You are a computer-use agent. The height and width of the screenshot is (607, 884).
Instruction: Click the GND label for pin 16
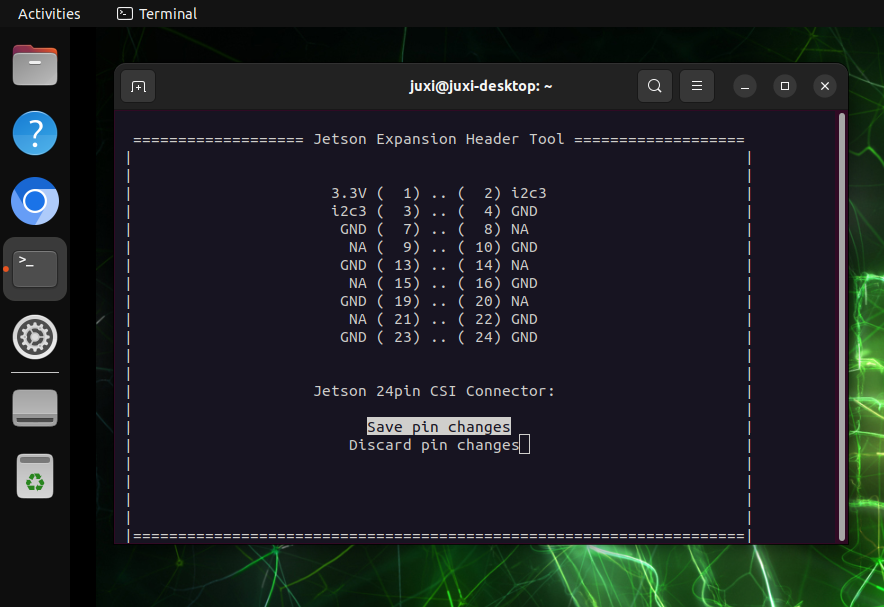[x=524, y=283]
